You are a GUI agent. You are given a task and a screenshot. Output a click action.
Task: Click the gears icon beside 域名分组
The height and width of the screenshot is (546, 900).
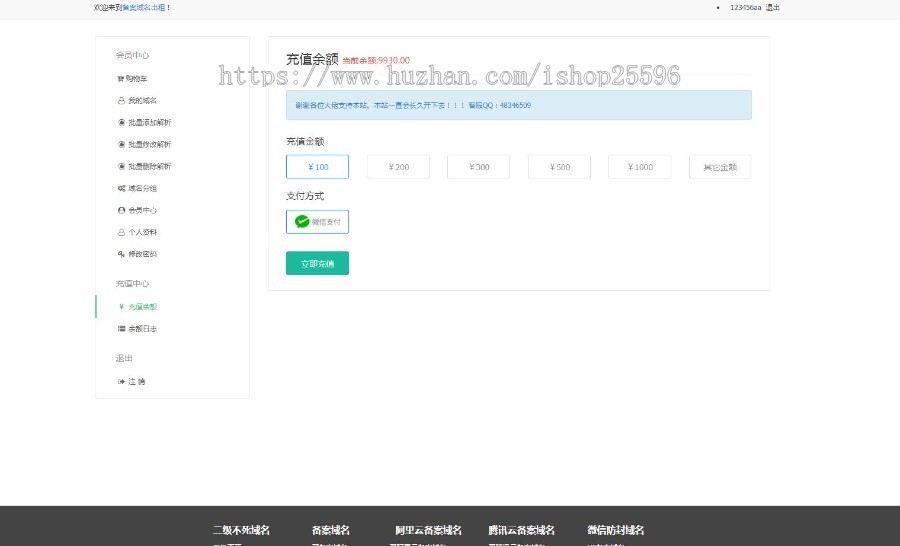point(121,188)
